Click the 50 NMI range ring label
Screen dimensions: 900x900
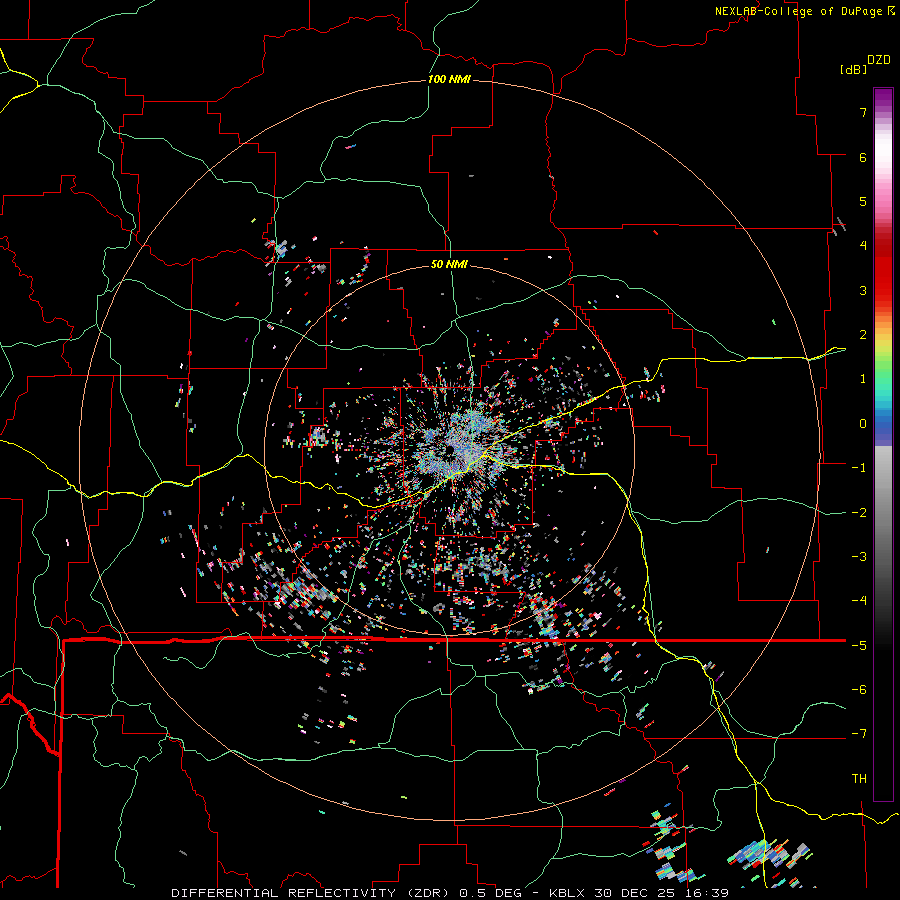[449, 264]
